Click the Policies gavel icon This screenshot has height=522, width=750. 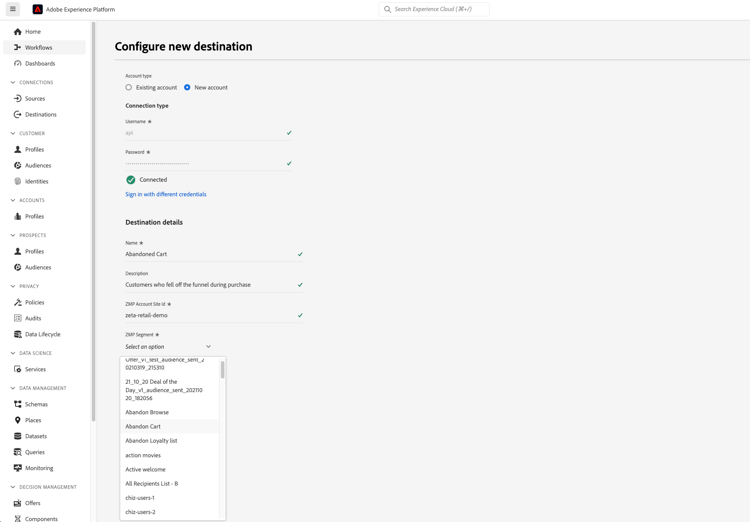tap(18, 302)
